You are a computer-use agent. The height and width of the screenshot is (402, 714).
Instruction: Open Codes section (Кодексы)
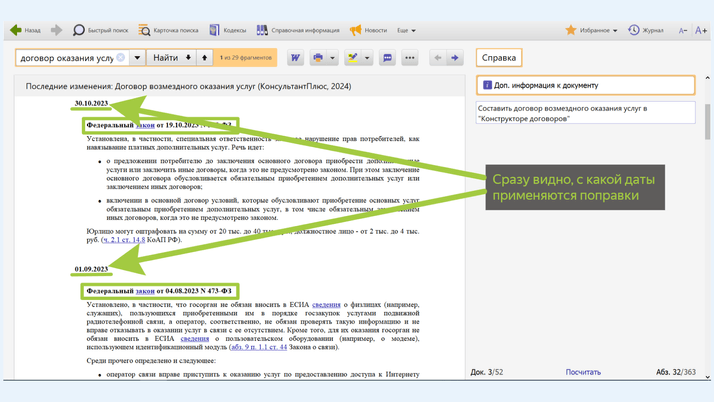point(227,31)
